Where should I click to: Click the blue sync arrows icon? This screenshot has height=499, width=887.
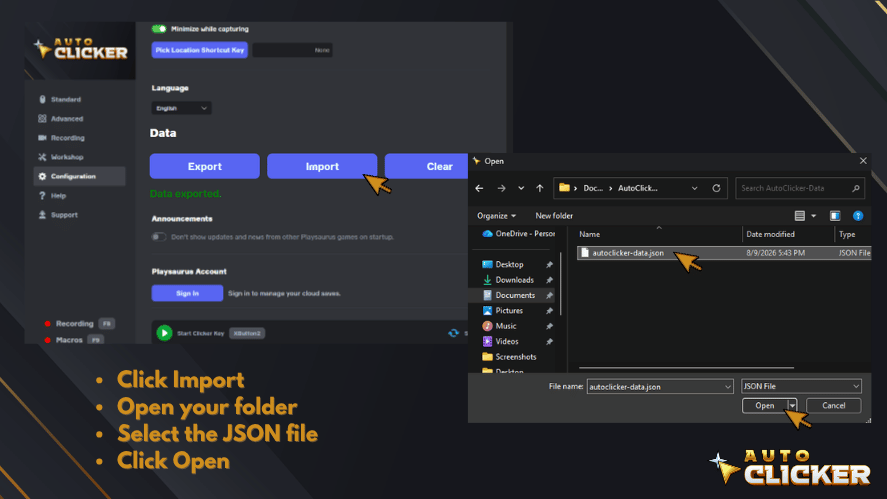point(454,333)
